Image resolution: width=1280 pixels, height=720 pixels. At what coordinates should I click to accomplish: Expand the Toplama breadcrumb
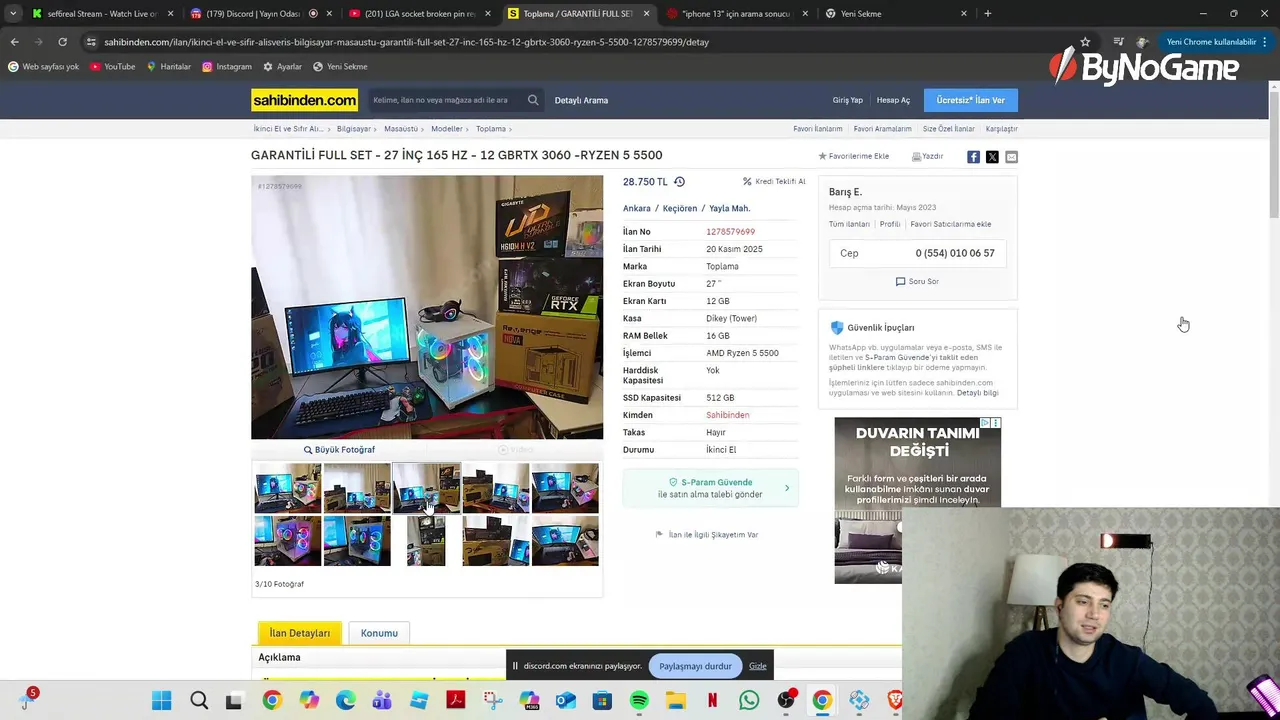(493, 129)
